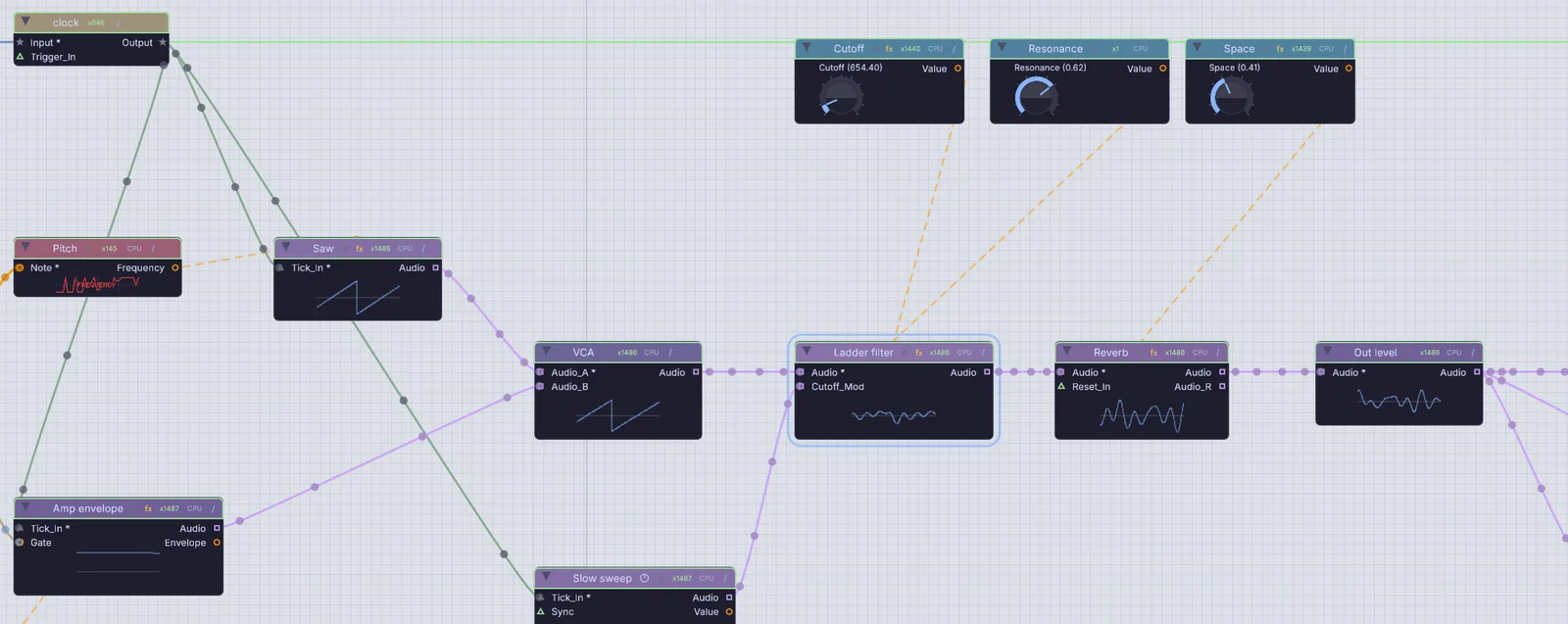Collapse the Out level node triangle
Image resolution: width=1568 pixels, height=624 pixels.
click(x=1327, y=352)
